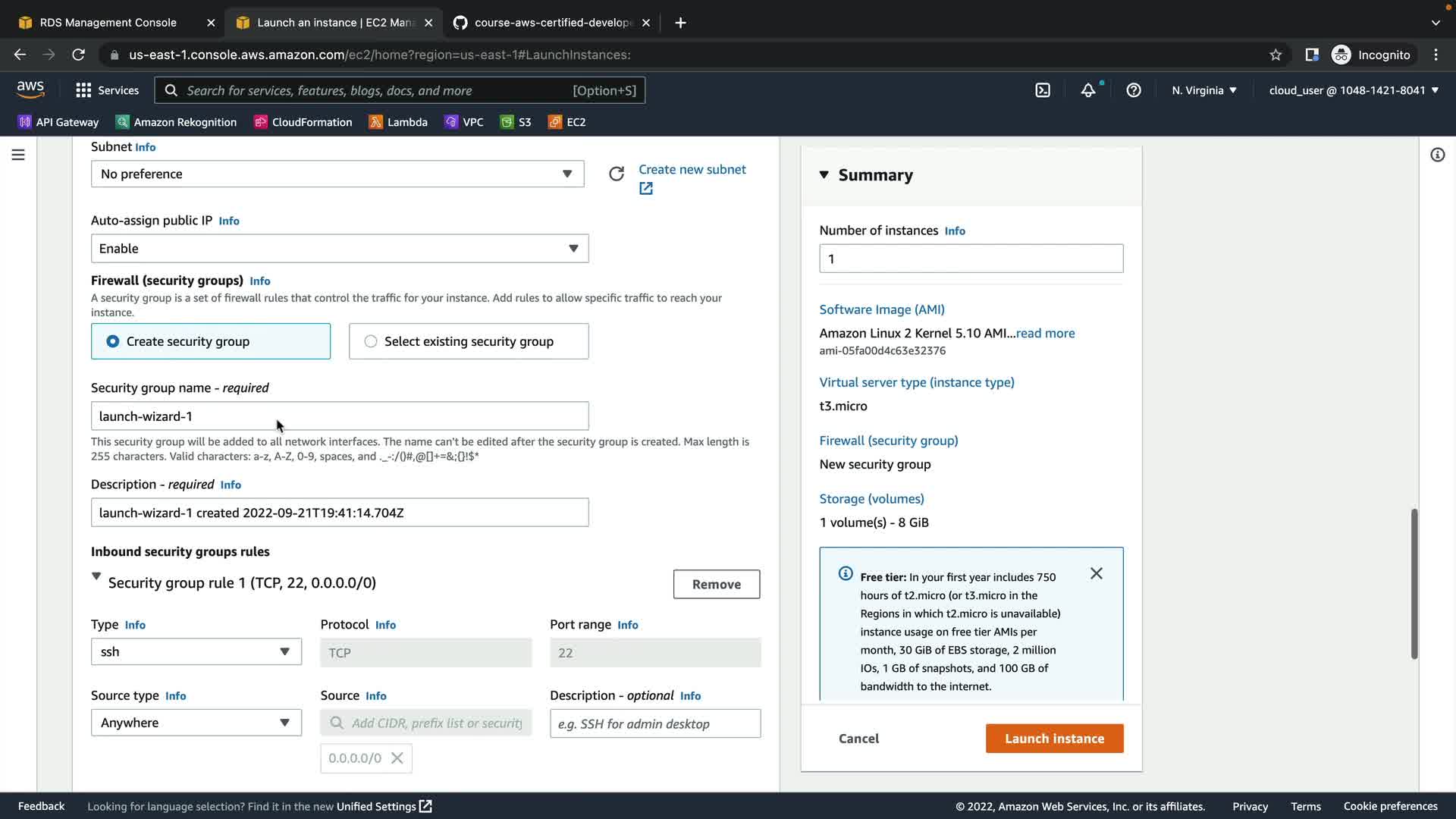
Task: Collapse Security group rule 1 section
Action: click(96, 576)
